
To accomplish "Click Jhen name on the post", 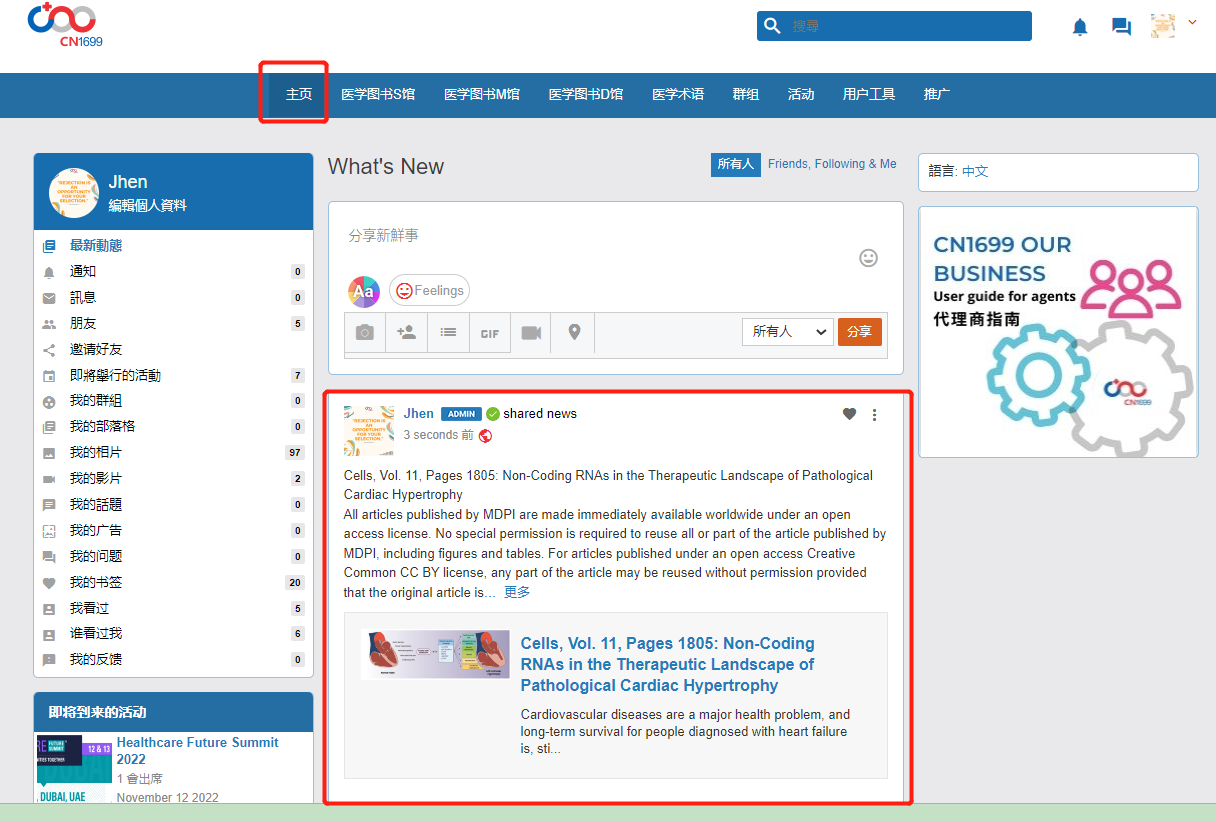I will (419, 414).
